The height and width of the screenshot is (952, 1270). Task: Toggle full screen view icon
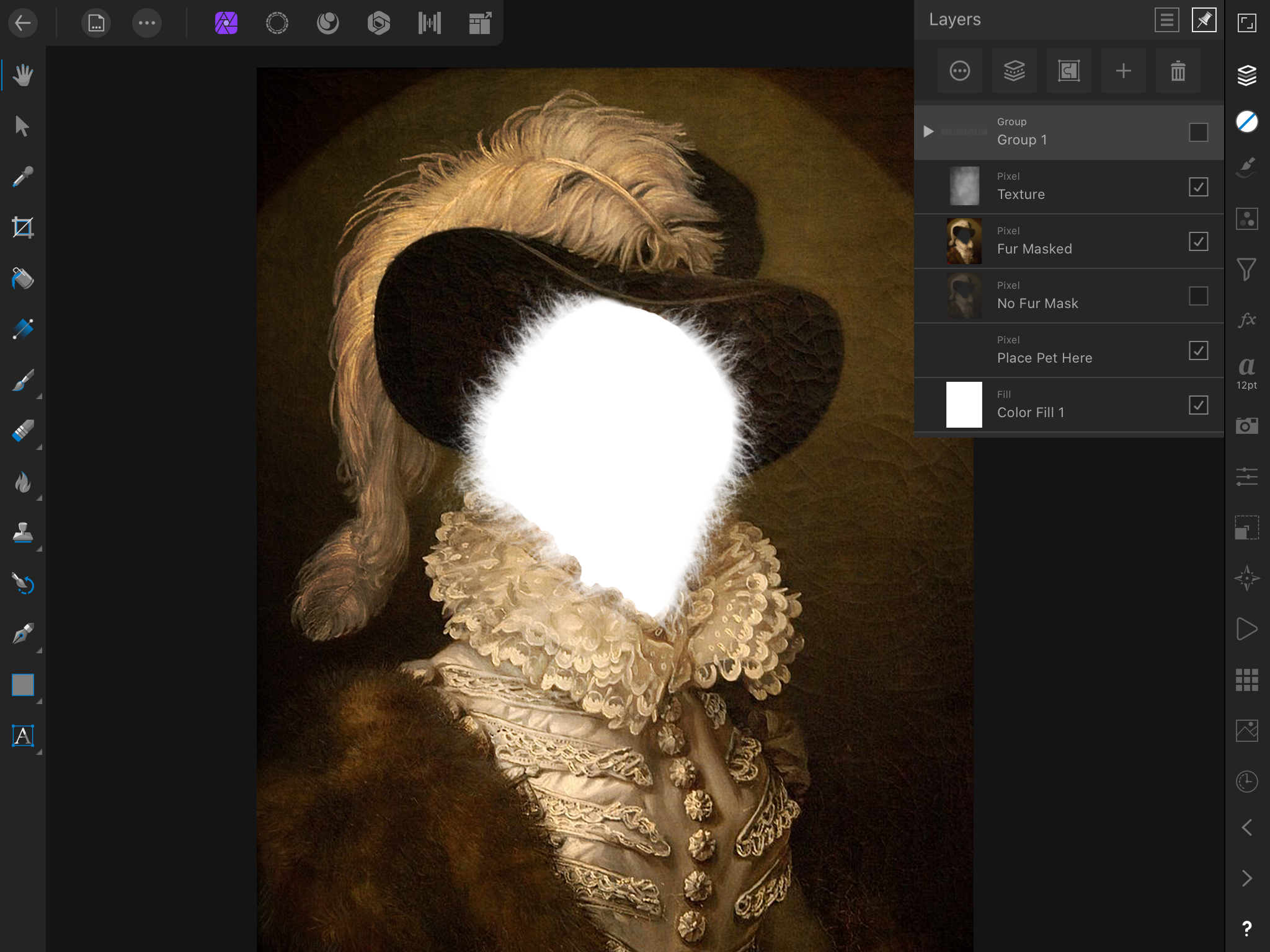1247,23
